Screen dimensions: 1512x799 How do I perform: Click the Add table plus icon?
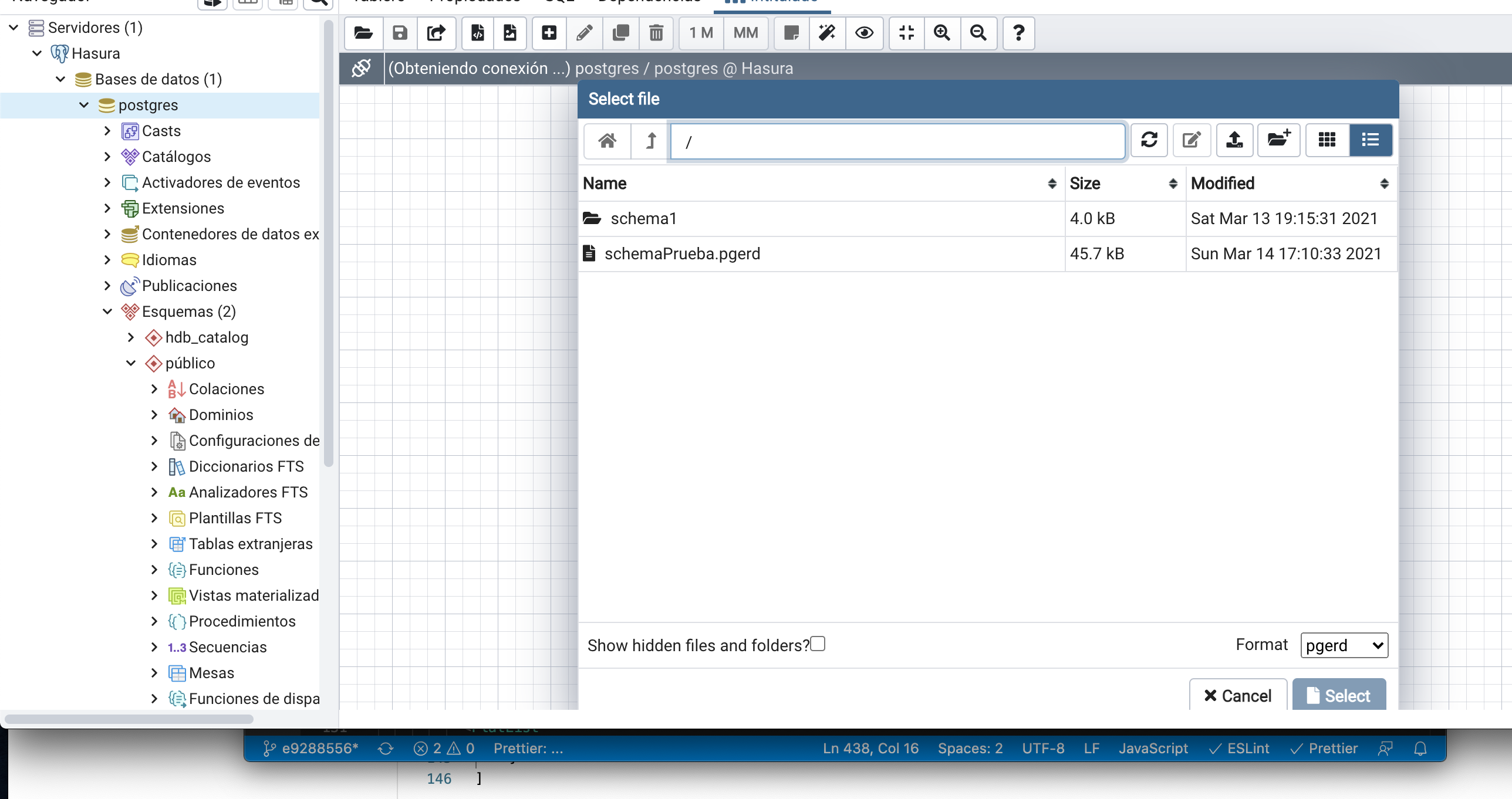point(549,33)
